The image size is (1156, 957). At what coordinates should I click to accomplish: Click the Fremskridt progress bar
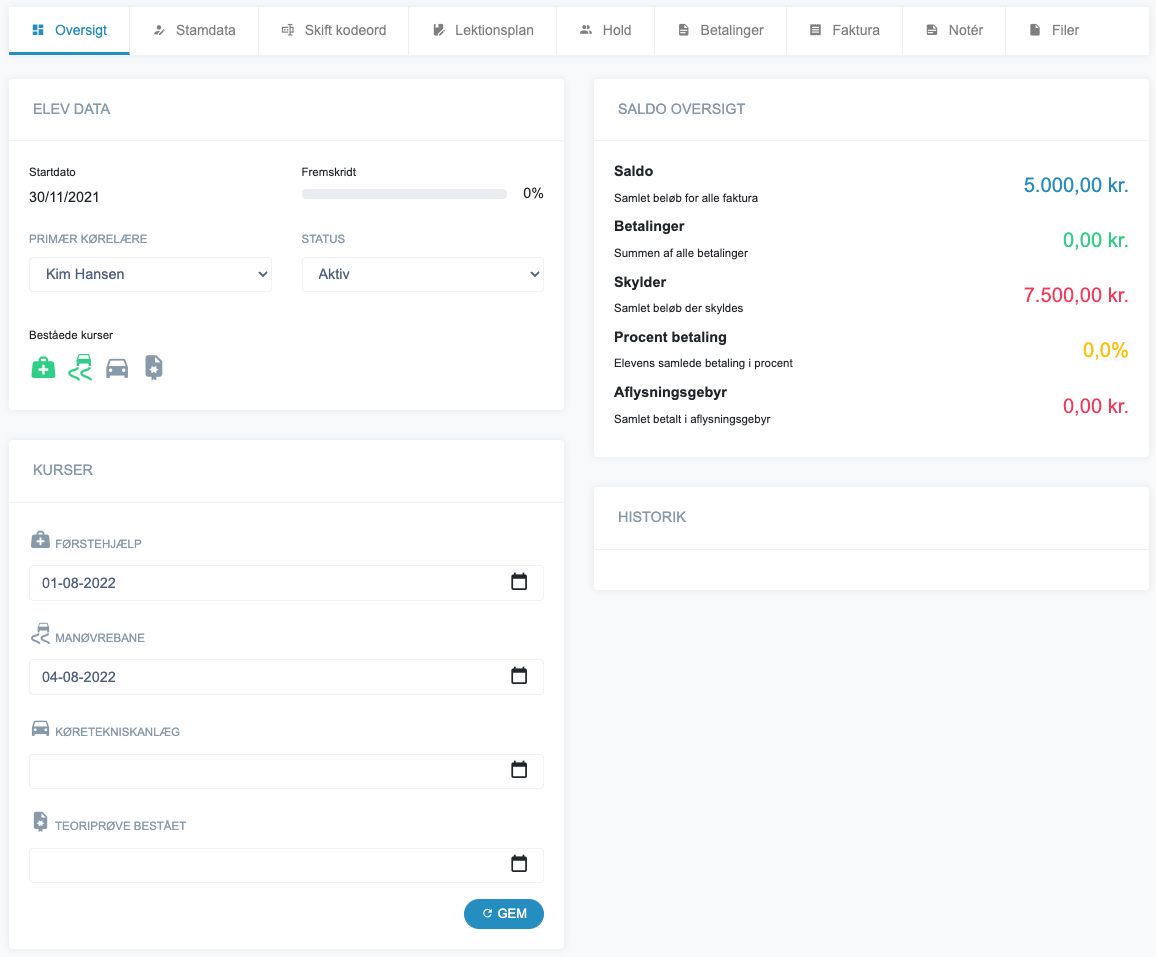[404, 194]
